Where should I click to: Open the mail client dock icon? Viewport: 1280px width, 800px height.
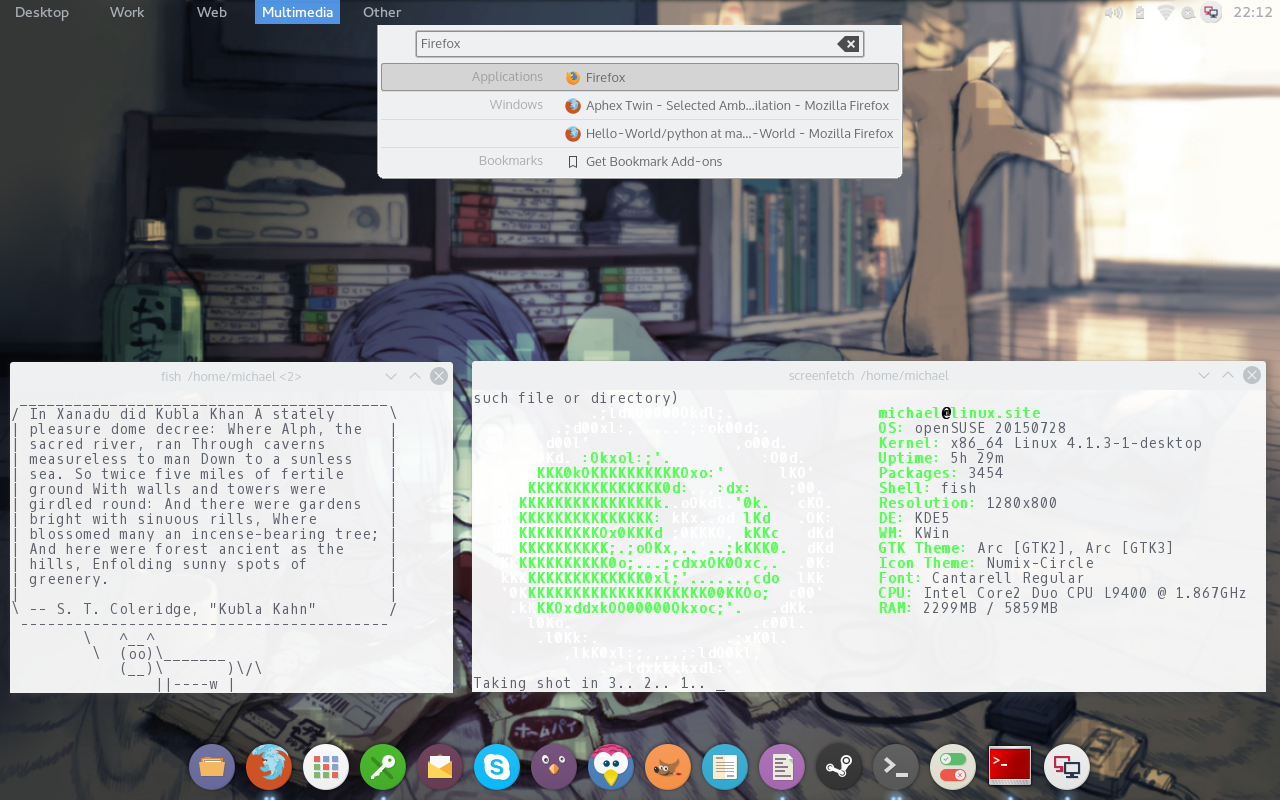[x=440, y=767]
